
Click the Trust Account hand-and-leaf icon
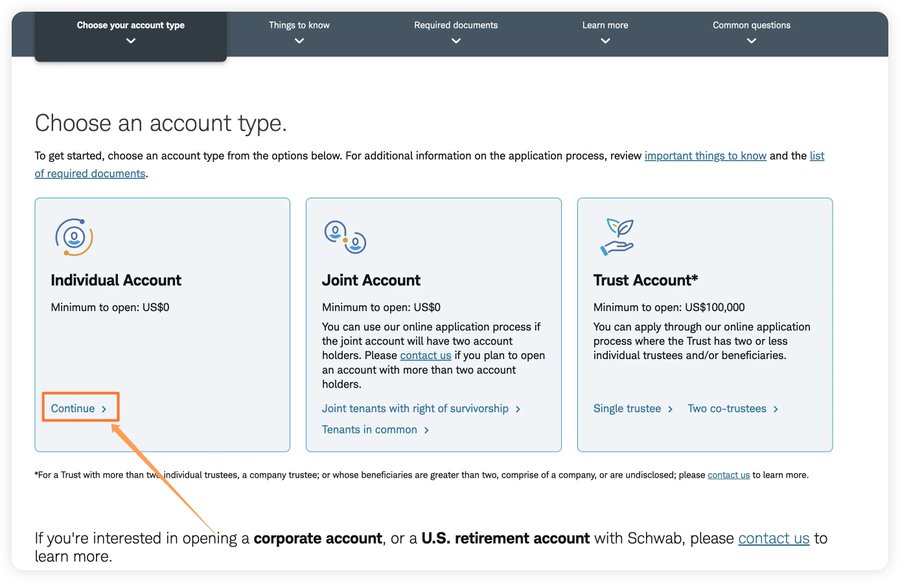coord(617,236)
